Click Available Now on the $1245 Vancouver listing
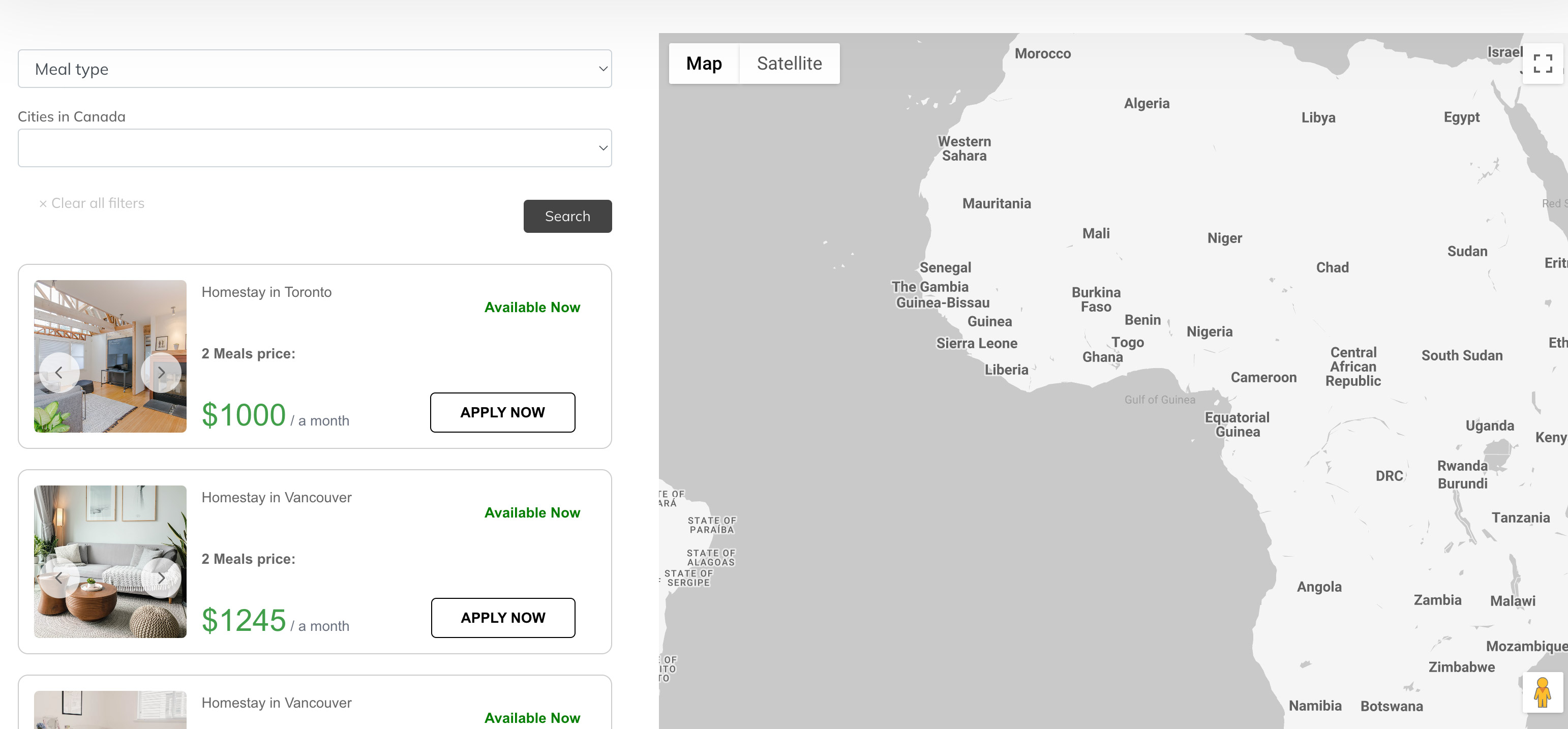 click(x=532, y=513)
